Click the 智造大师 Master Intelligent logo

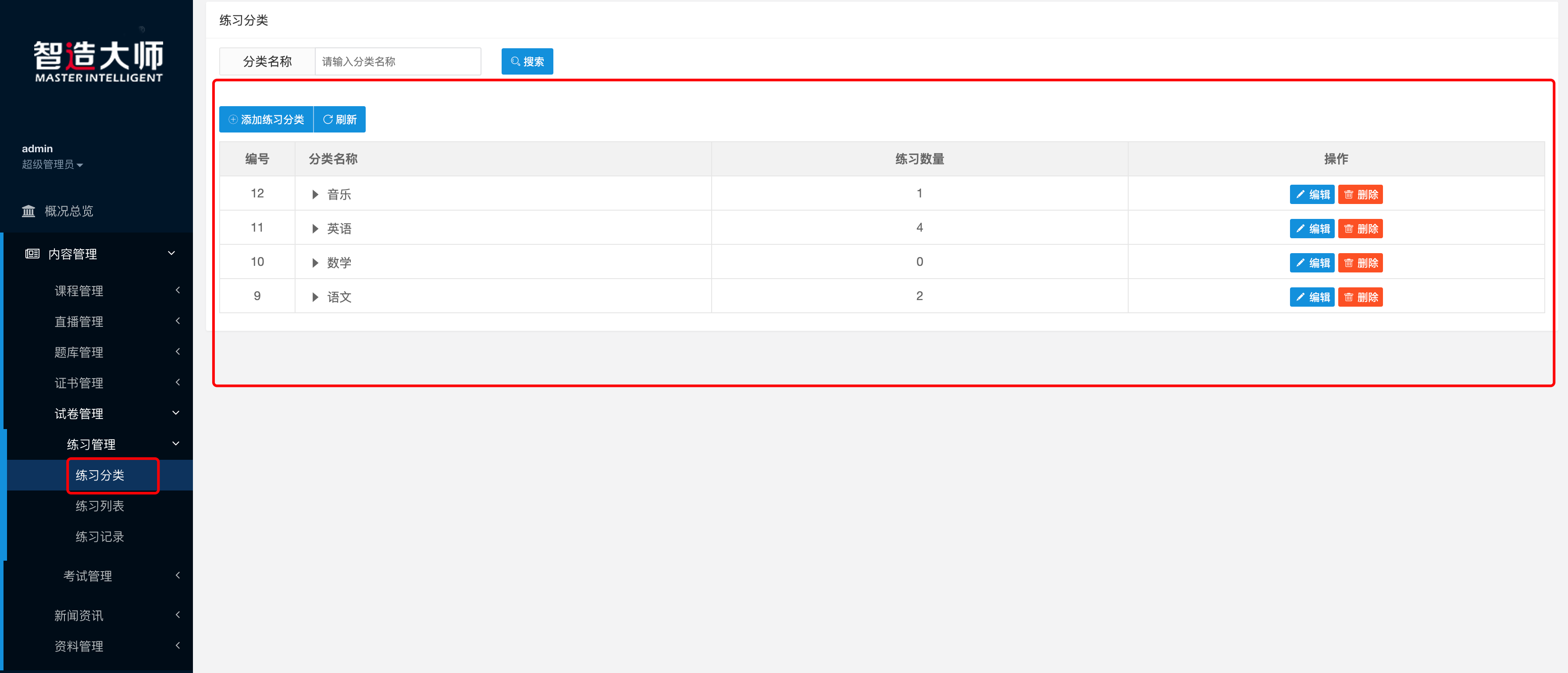coord(99,61)
